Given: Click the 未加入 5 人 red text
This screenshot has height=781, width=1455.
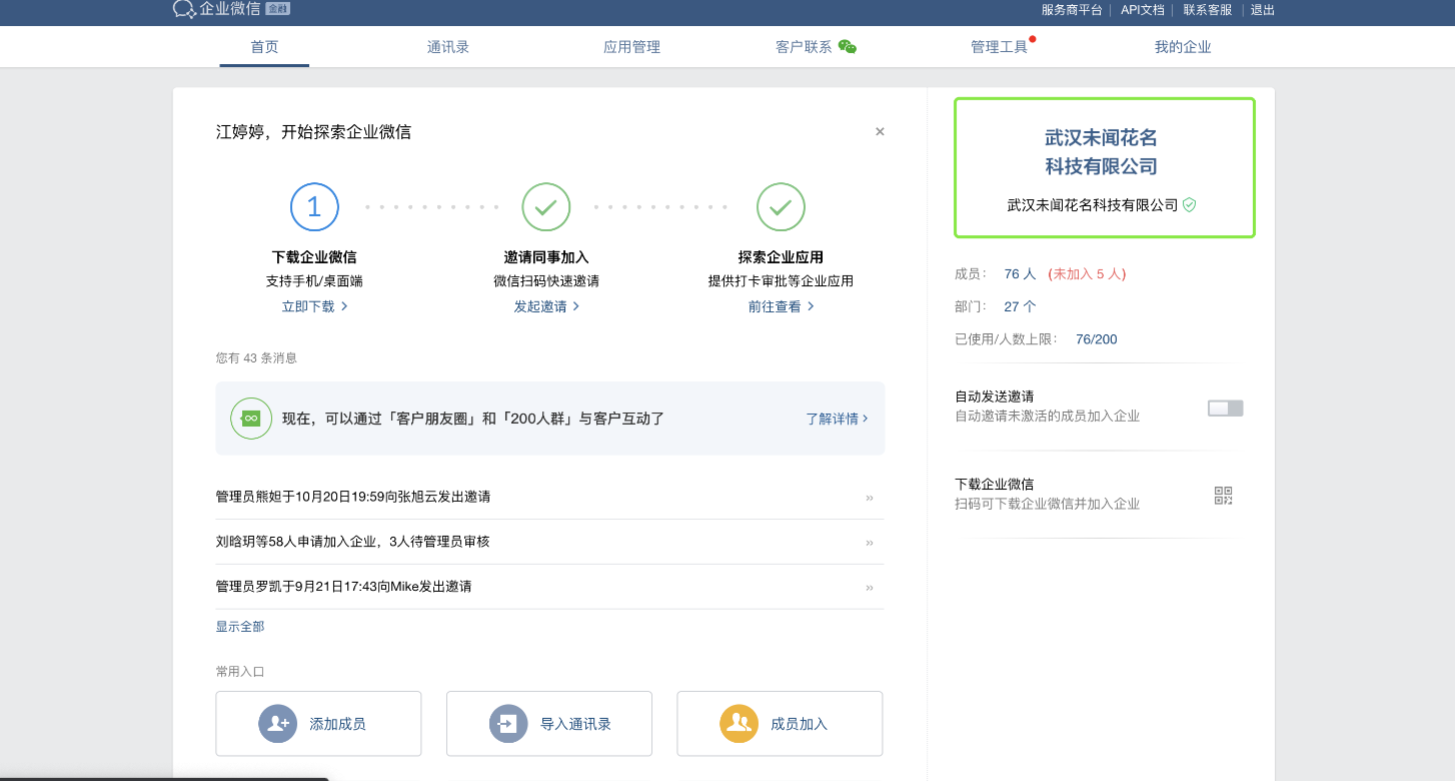Looking at the screenshot, I should click(1087, 273).
